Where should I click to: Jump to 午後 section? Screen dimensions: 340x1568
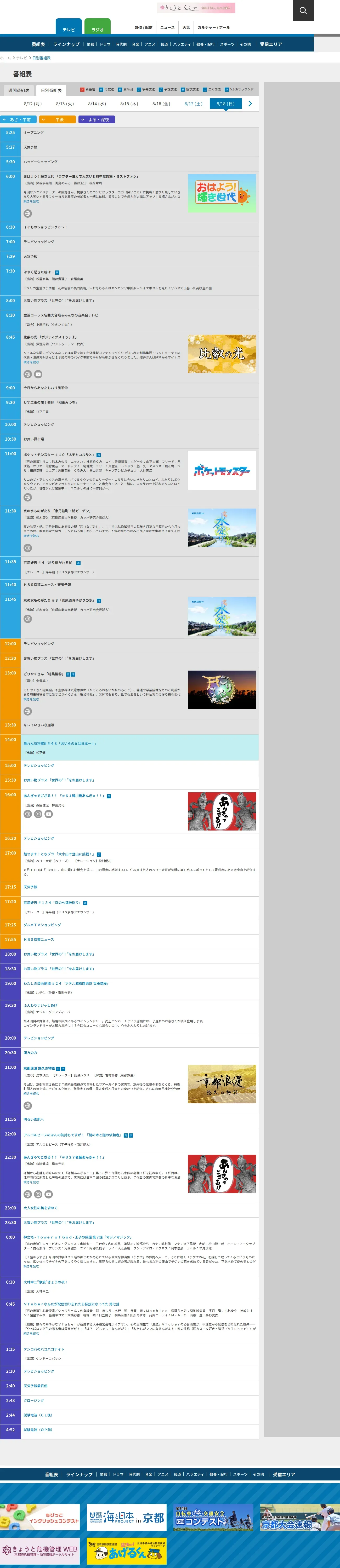pos(57,119)
